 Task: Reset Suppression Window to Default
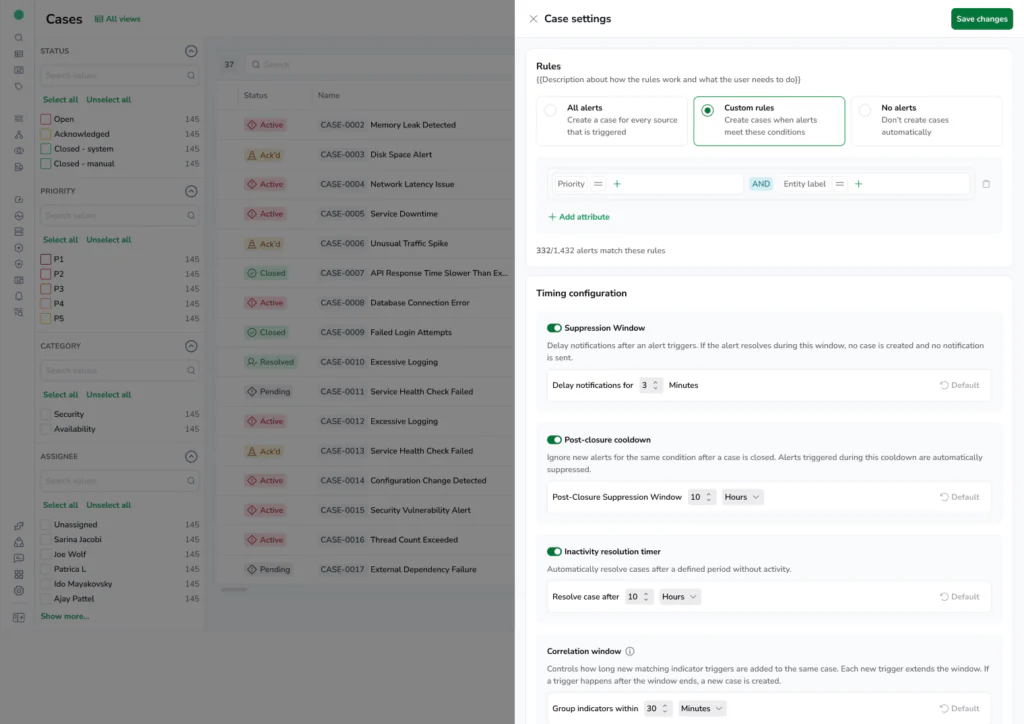tap(959, 385)
